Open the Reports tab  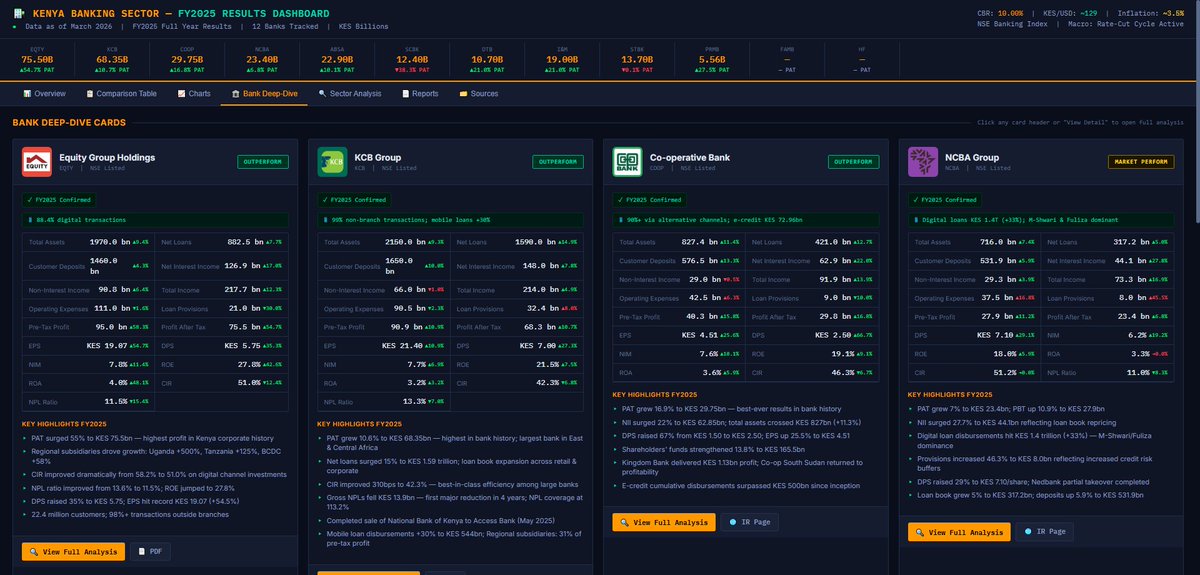click(420, 93)
